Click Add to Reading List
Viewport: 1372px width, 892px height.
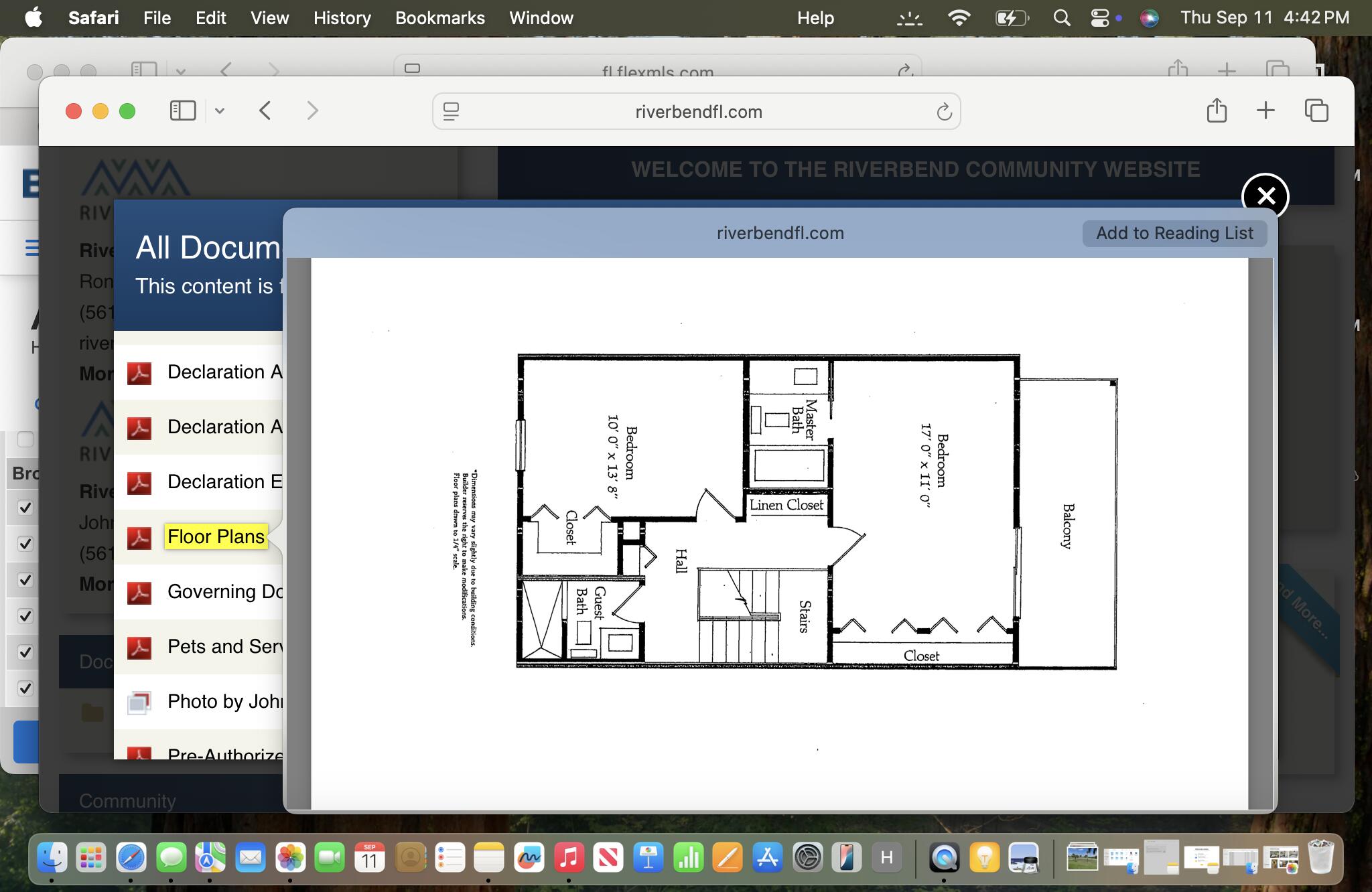pos(1174,233)
